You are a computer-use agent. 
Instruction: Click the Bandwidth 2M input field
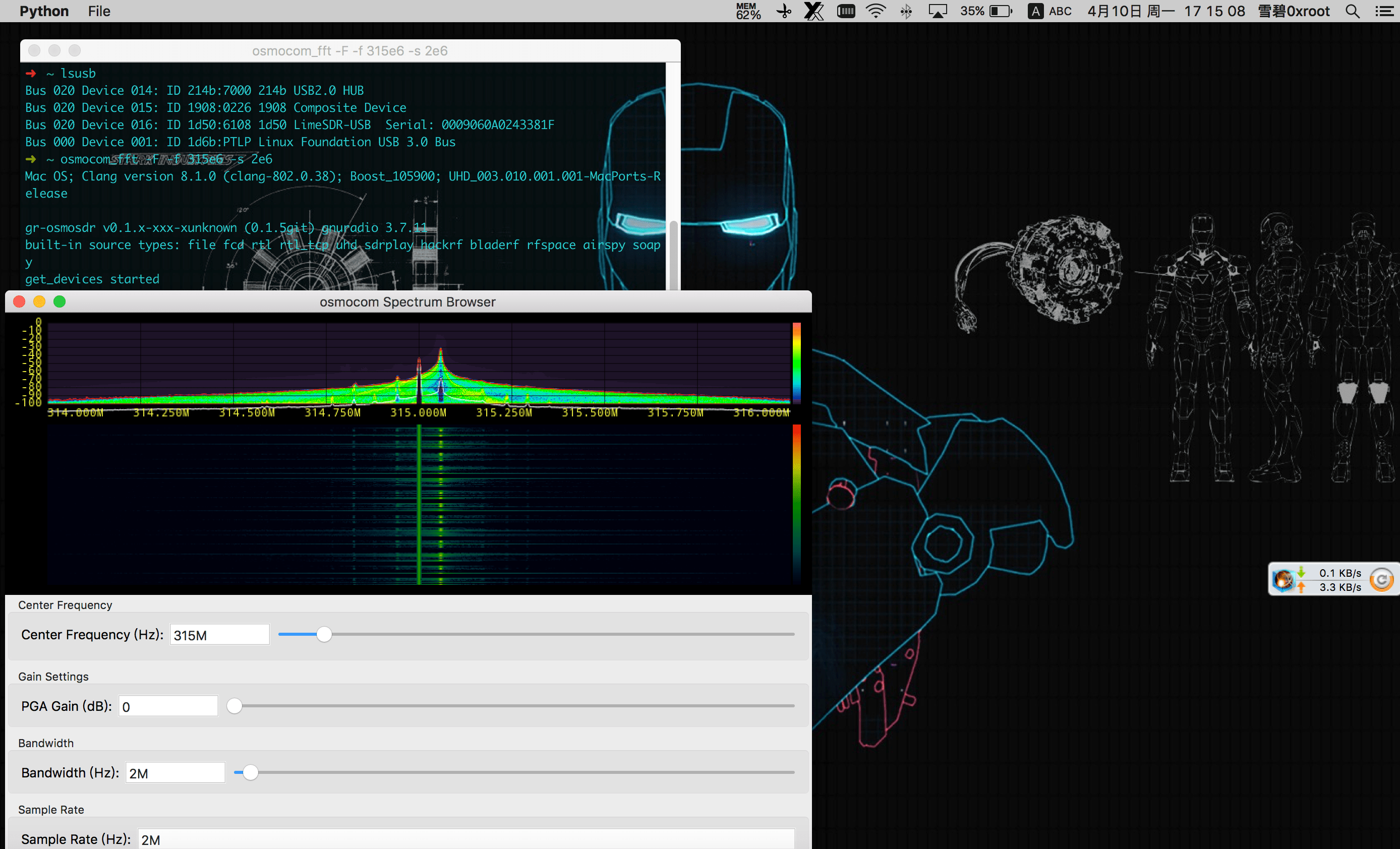pos(175,773)
